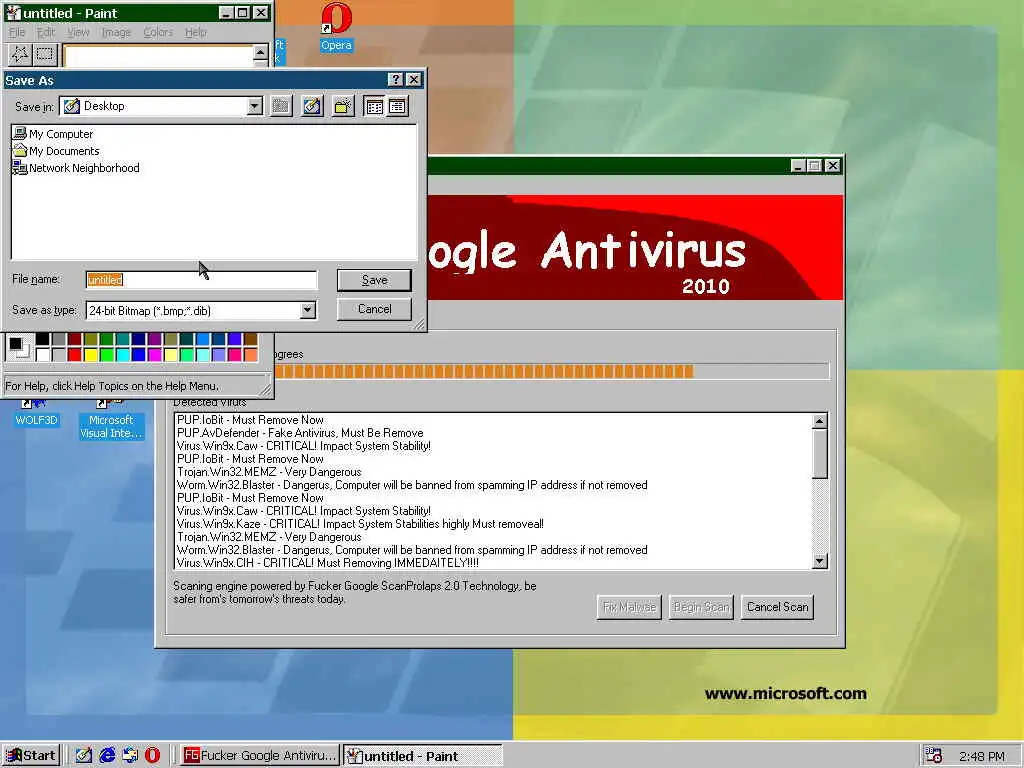Select Microsoft Visual Inte... desktop shortcut
This screenshot has width=1024, height=768.
[x=111, y=419]
